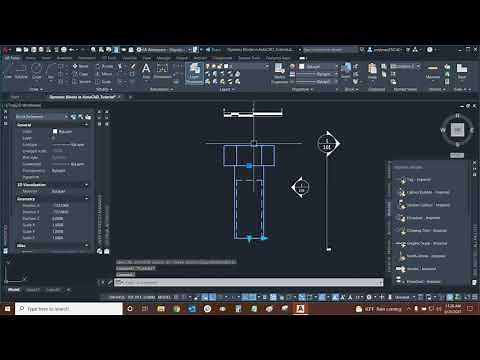Open the Insert block tool
The height and width of the screenshot is (360, 480).
coord(346,71)
